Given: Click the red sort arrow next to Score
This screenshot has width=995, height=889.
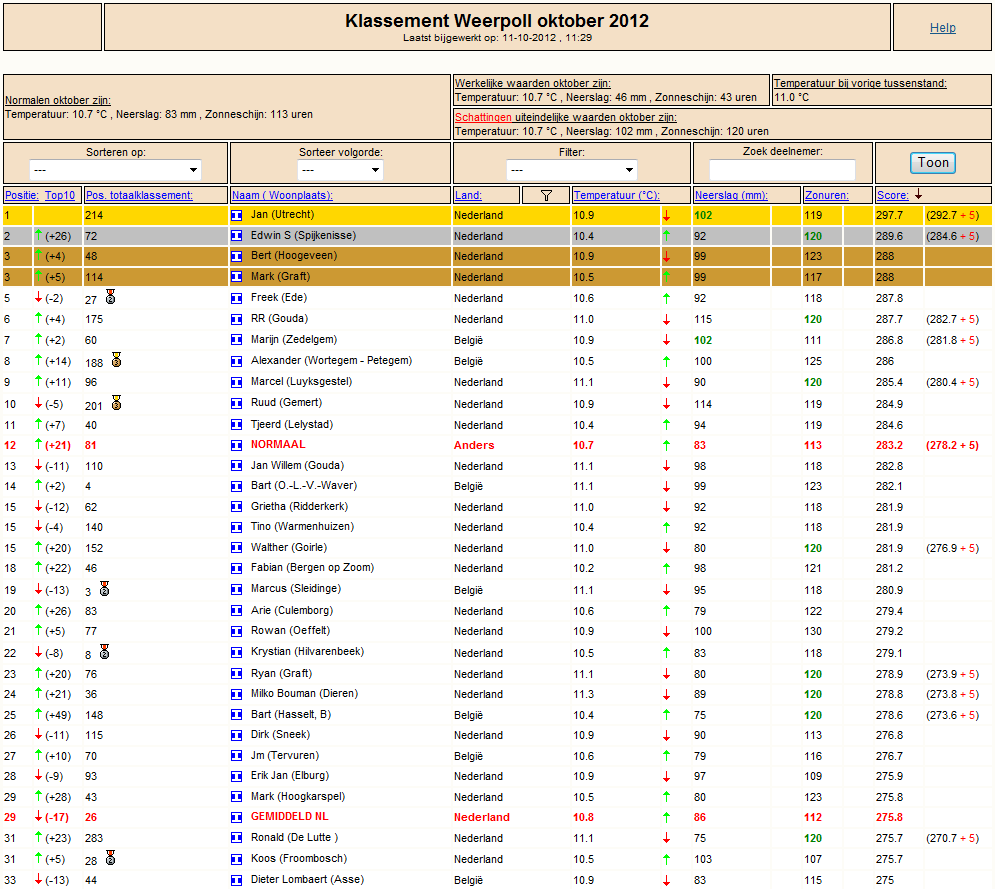Looking at the screenshot, I should pyautogui.click(x=918, y=194).
